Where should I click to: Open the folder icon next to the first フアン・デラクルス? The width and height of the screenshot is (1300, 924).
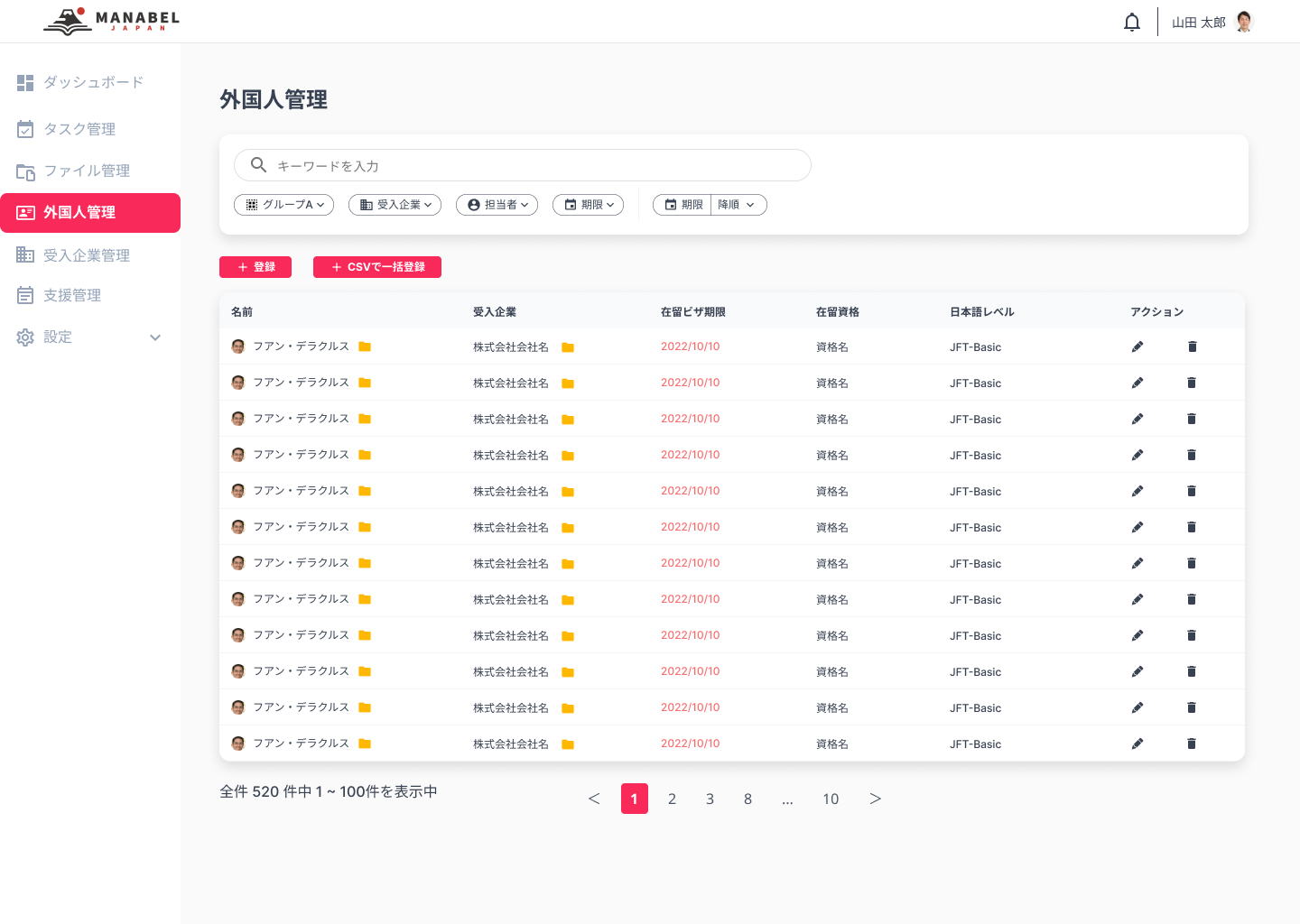click(365, 346)
